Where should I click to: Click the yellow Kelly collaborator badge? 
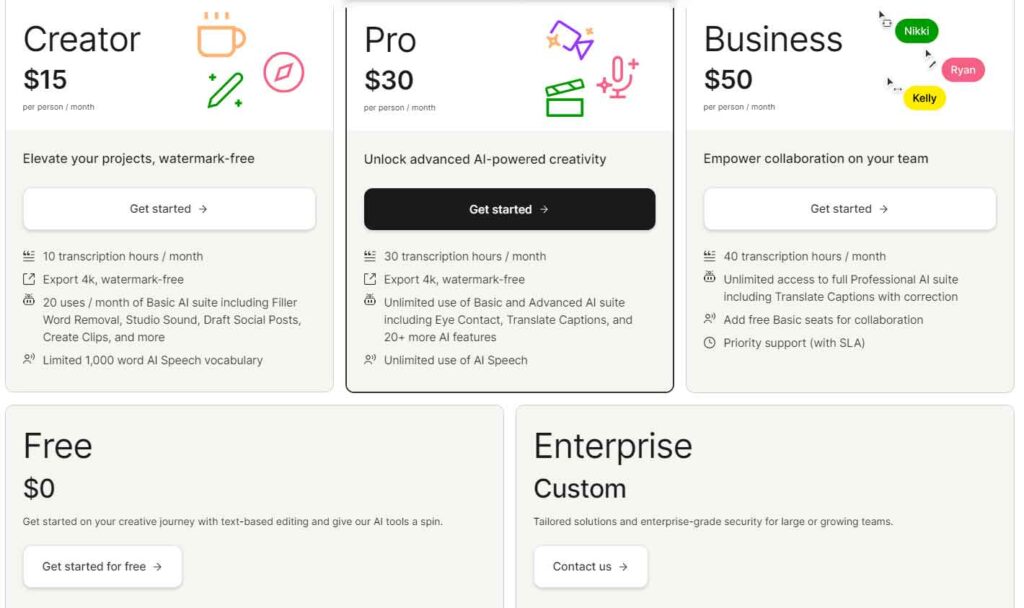pos(924,98)
